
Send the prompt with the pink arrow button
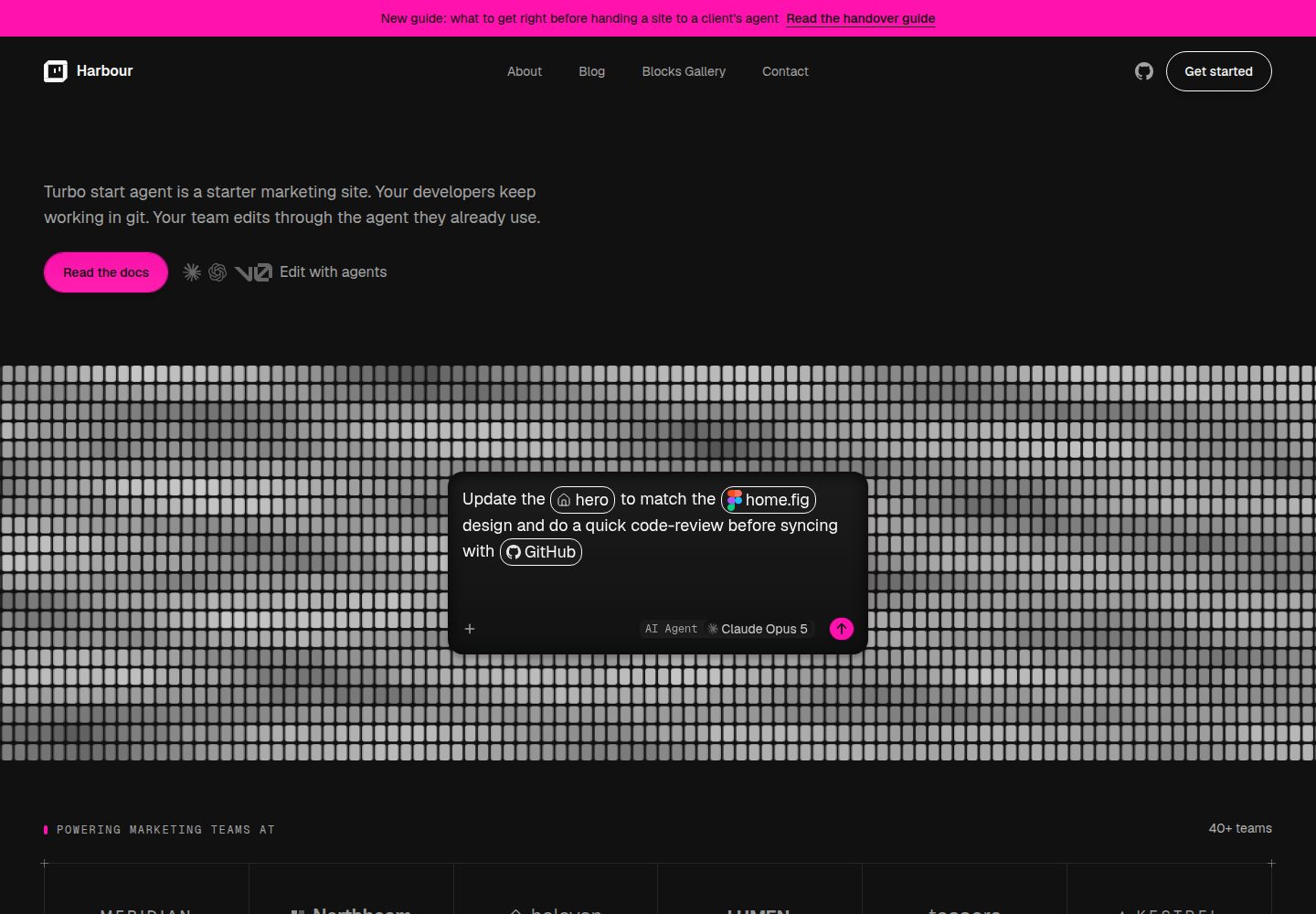[x=842, y=629]
